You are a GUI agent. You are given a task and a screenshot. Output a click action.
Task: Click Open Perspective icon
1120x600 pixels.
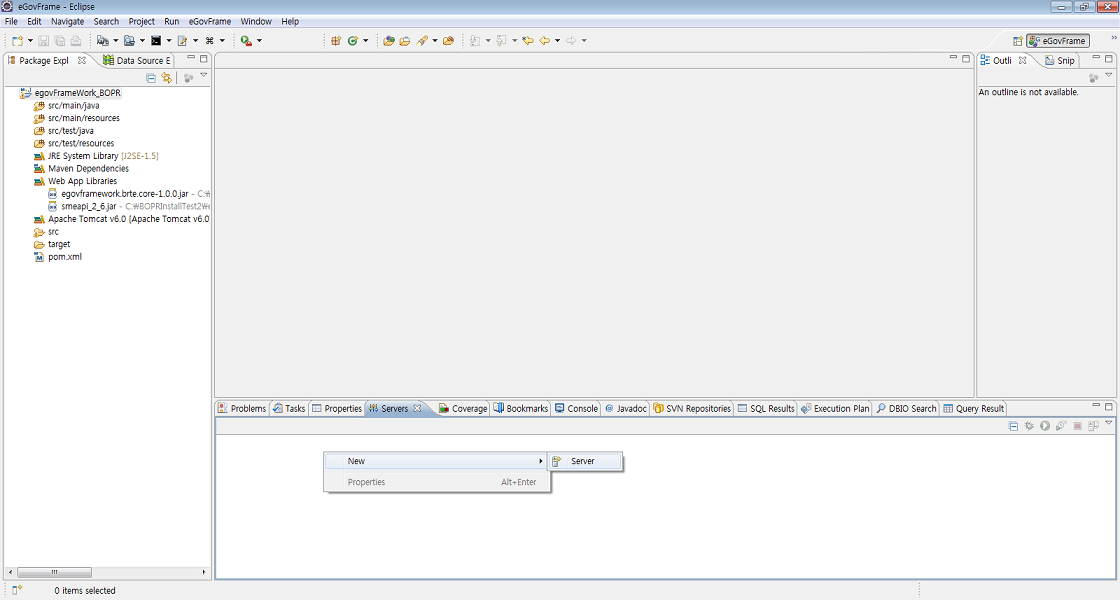1017,41
